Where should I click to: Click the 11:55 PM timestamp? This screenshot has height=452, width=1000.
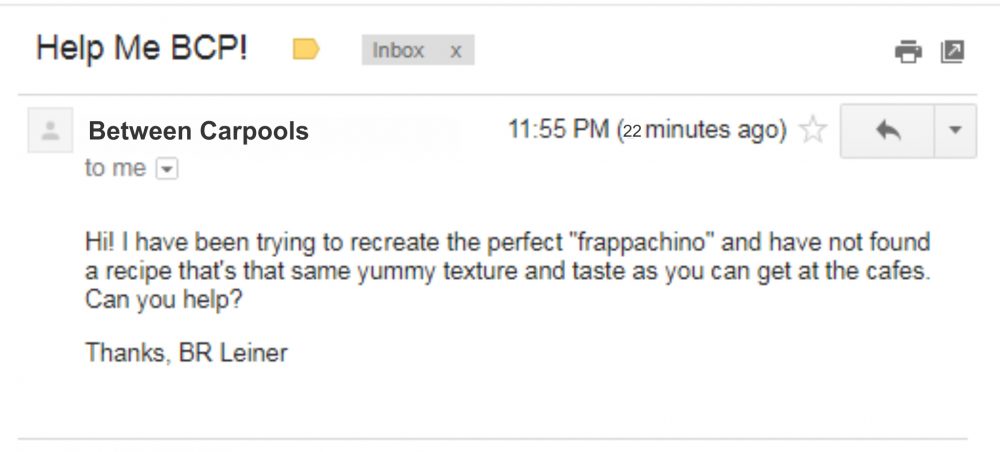(558, 129)
